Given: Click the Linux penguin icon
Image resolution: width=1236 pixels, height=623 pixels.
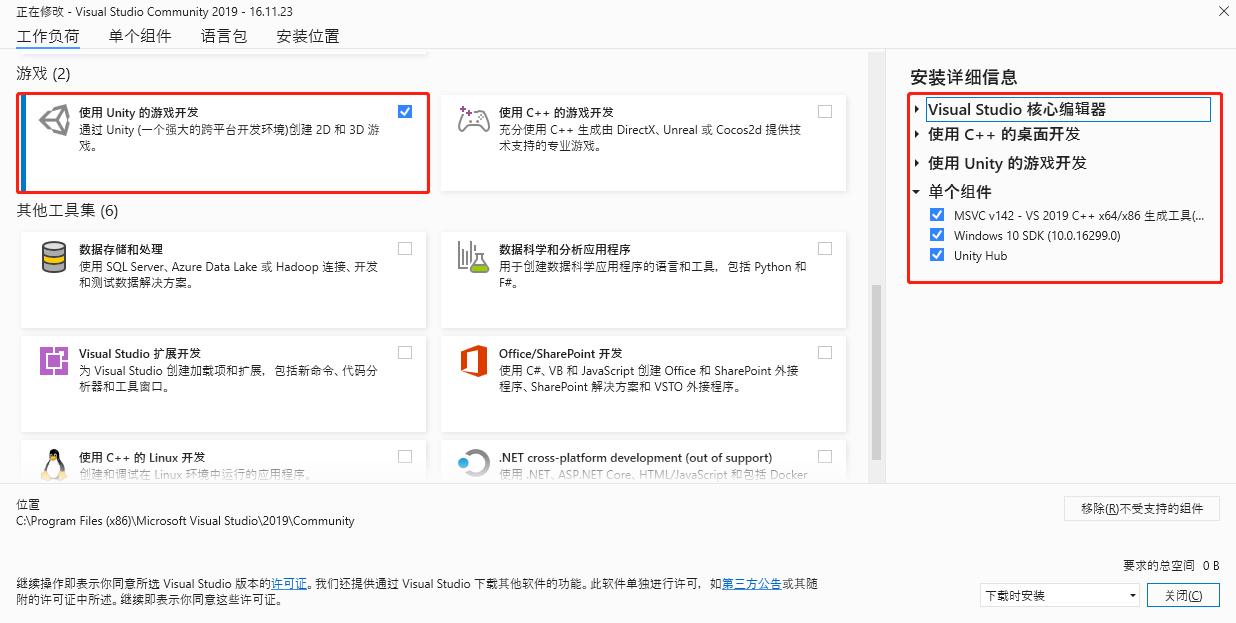Looking at the screenshot, I should pos(54,464).
